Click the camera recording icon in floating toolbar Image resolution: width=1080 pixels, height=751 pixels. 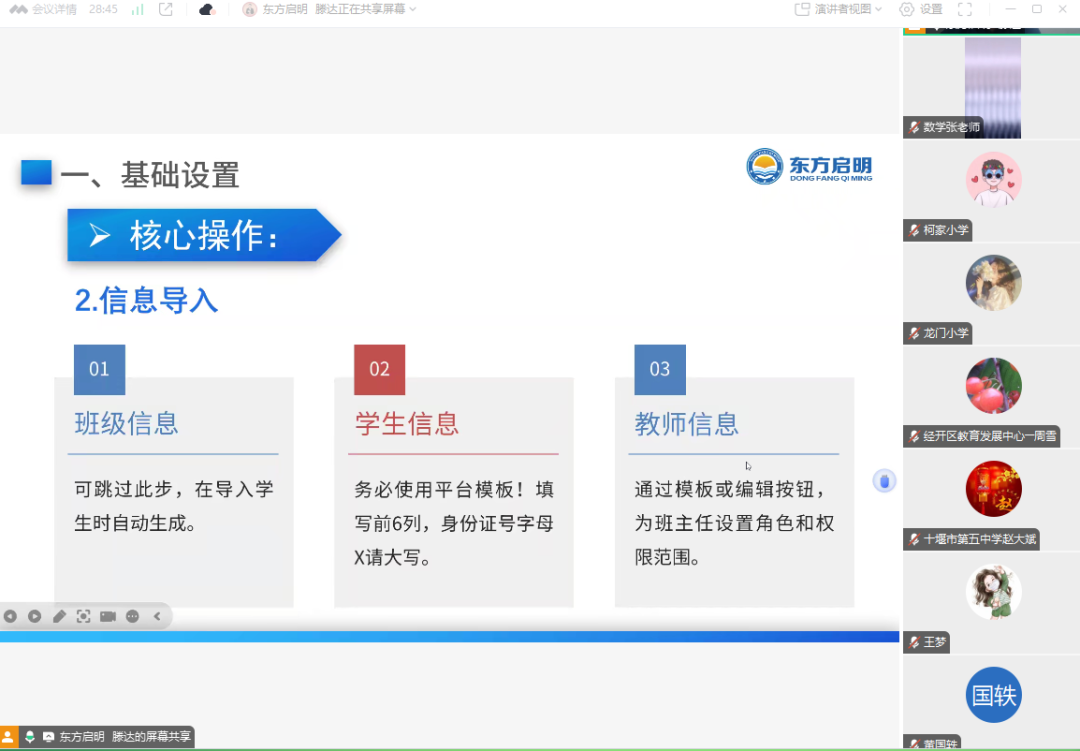pyautogui.click(x=107, y=616)
